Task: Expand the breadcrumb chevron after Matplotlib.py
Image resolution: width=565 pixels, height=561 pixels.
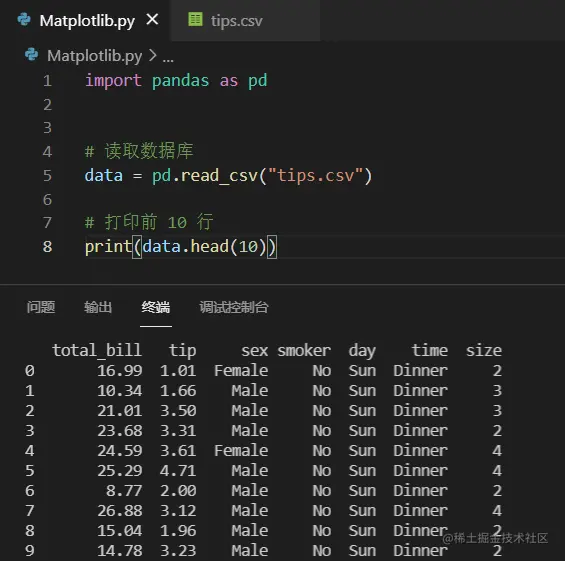Action: pyautogui.click(x=153, y=55)
